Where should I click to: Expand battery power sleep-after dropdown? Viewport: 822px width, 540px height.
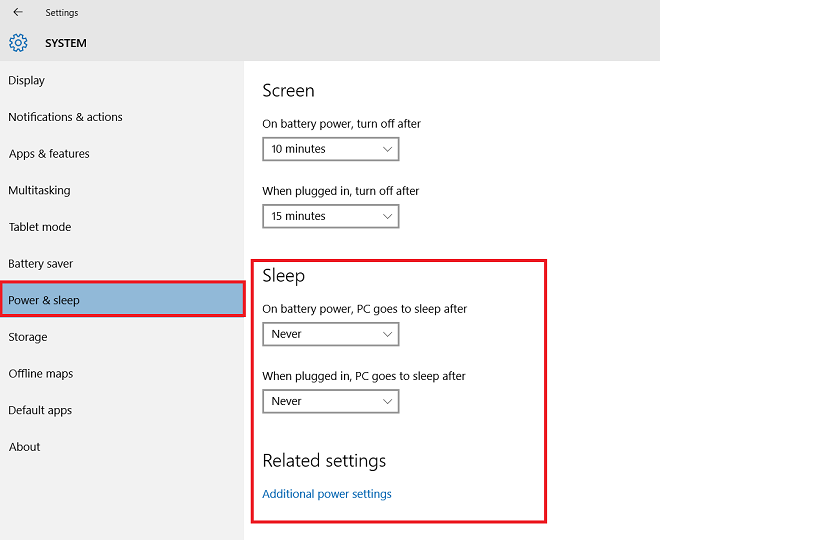click(330, 334)
